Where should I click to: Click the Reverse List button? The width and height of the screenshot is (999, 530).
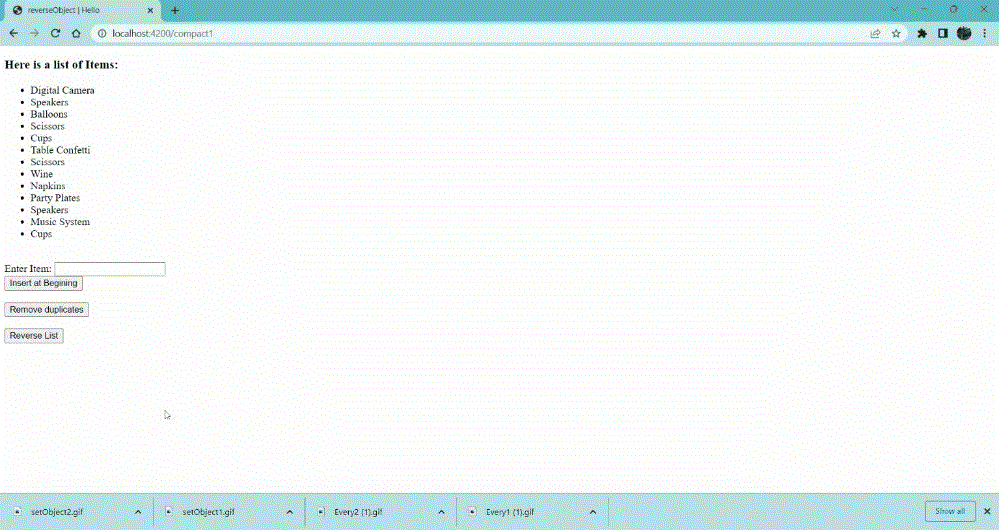tap(34, 336)
